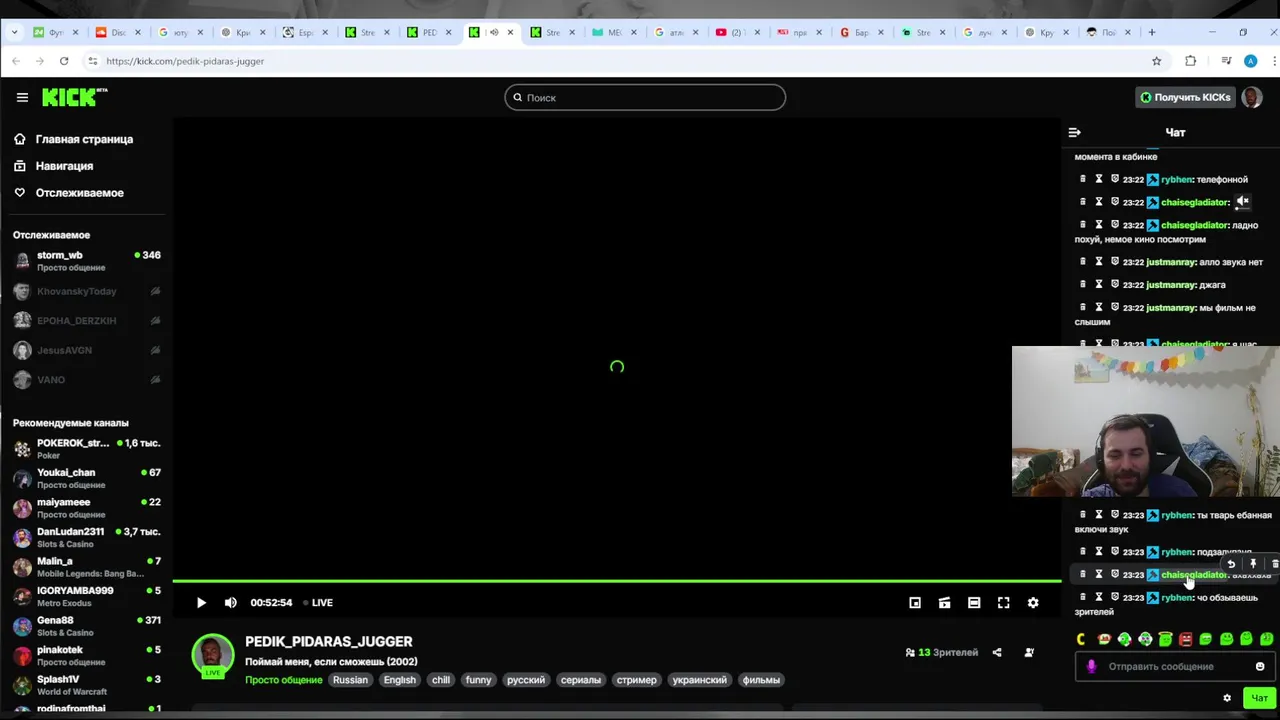Click the 13 Зрителей viewer count
The height and width of the screenshot is (720, 1280).
point(942,653)
